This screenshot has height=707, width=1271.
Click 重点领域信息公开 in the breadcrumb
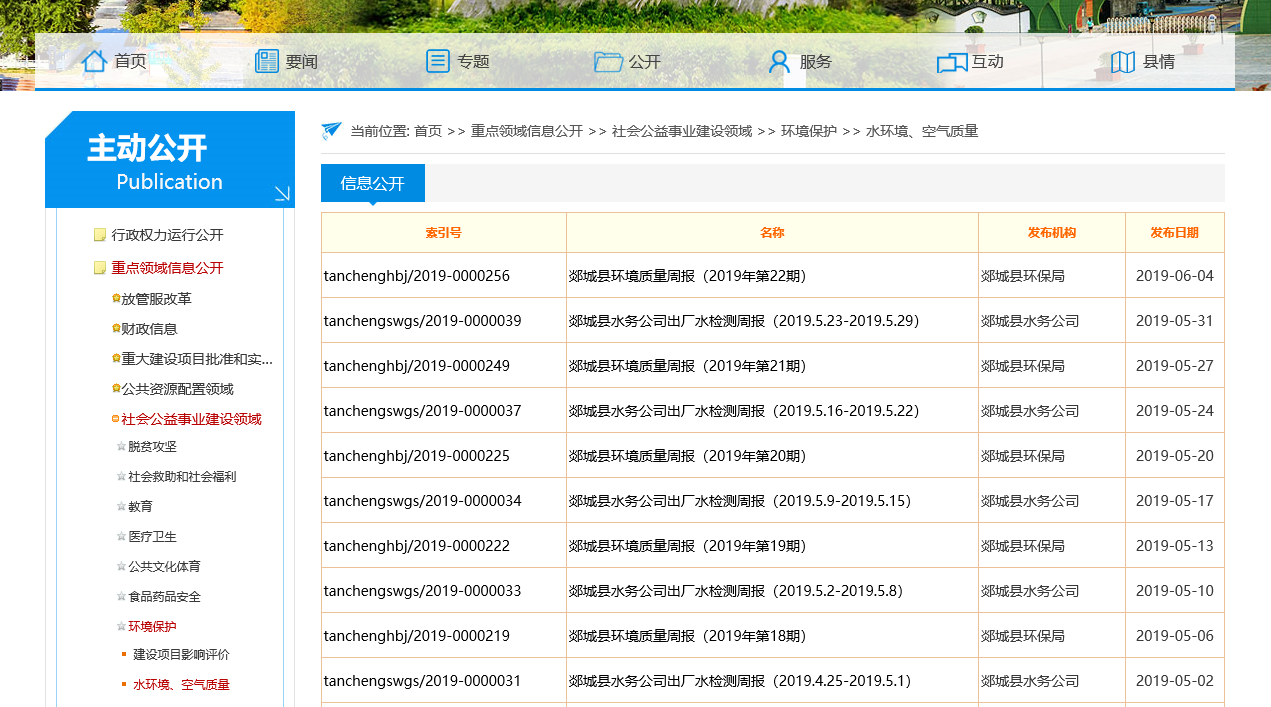tap(527, 131)
